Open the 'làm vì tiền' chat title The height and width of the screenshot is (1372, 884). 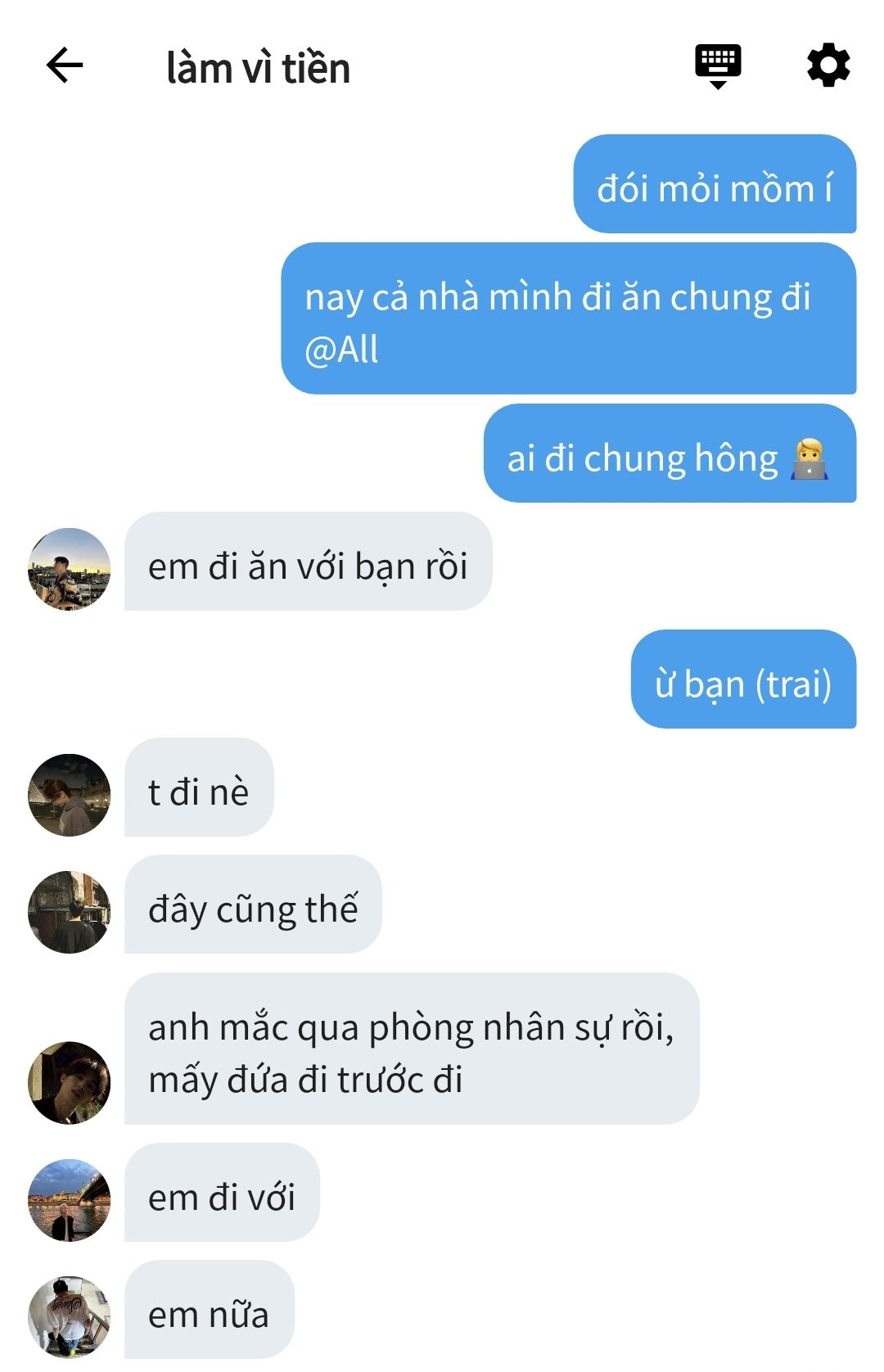(x=258, y=67)
